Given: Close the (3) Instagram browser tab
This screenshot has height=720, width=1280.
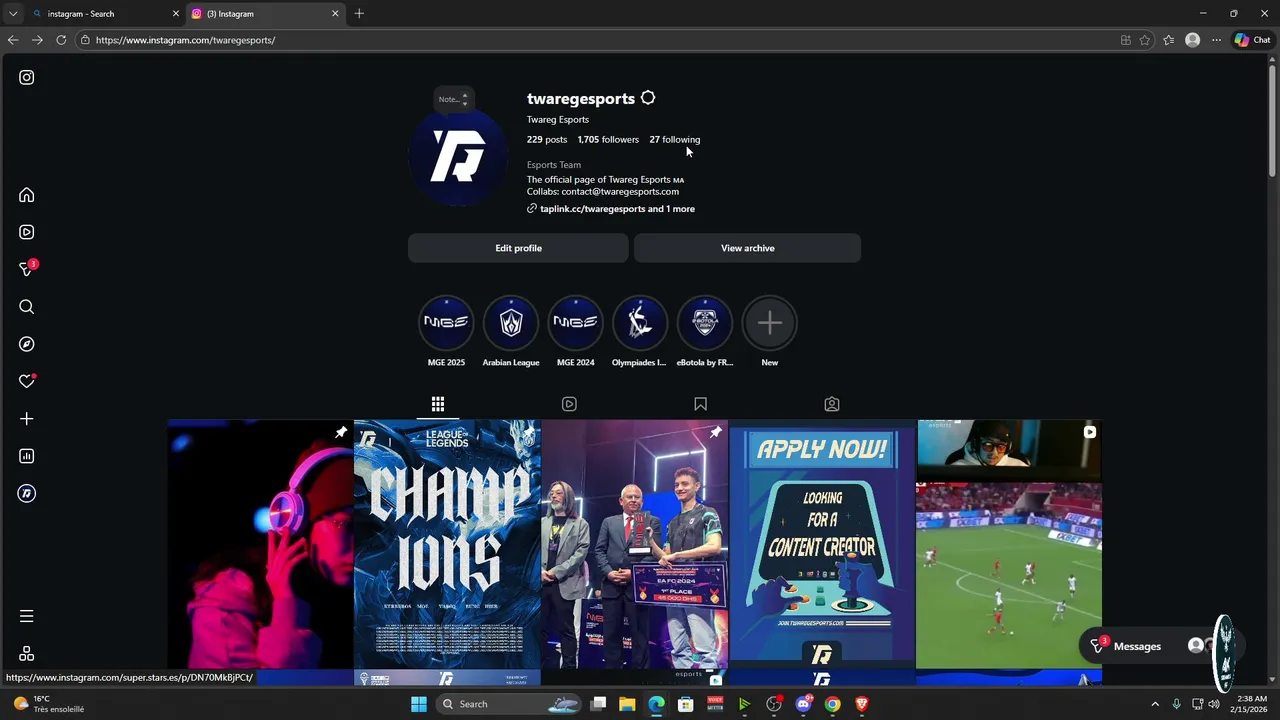Looking at the screenshot, I should click(x=335, y=14).
